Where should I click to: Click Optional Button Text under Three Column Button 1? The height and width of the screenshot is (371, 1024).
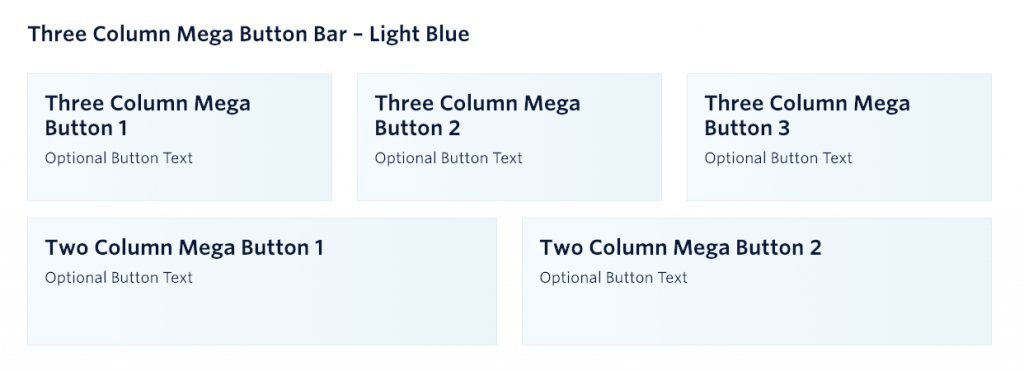coord(119,158)
